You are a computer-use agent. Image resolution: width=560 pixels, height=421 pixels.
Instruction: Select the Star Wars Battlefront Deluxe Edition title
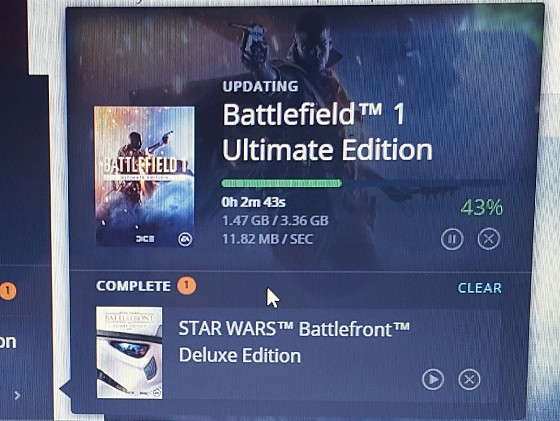(294, 342)
